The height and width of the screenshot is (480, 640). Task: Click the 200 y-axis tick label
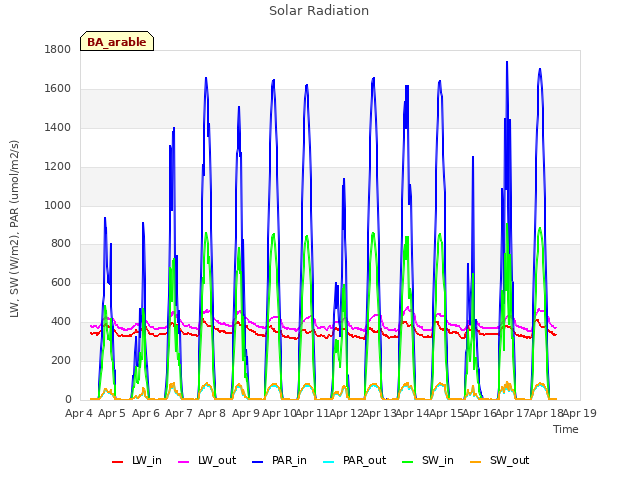61,360
